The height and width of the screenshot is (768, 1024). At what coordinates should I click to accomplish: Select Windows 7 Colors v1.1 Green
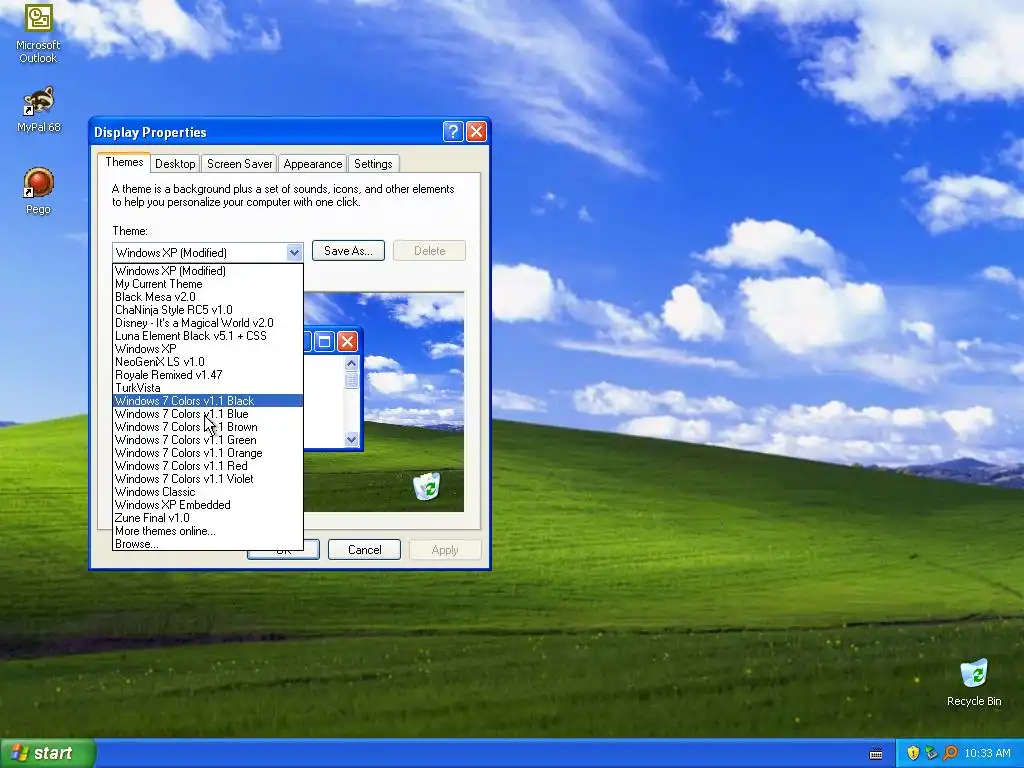tap(208, 440)
